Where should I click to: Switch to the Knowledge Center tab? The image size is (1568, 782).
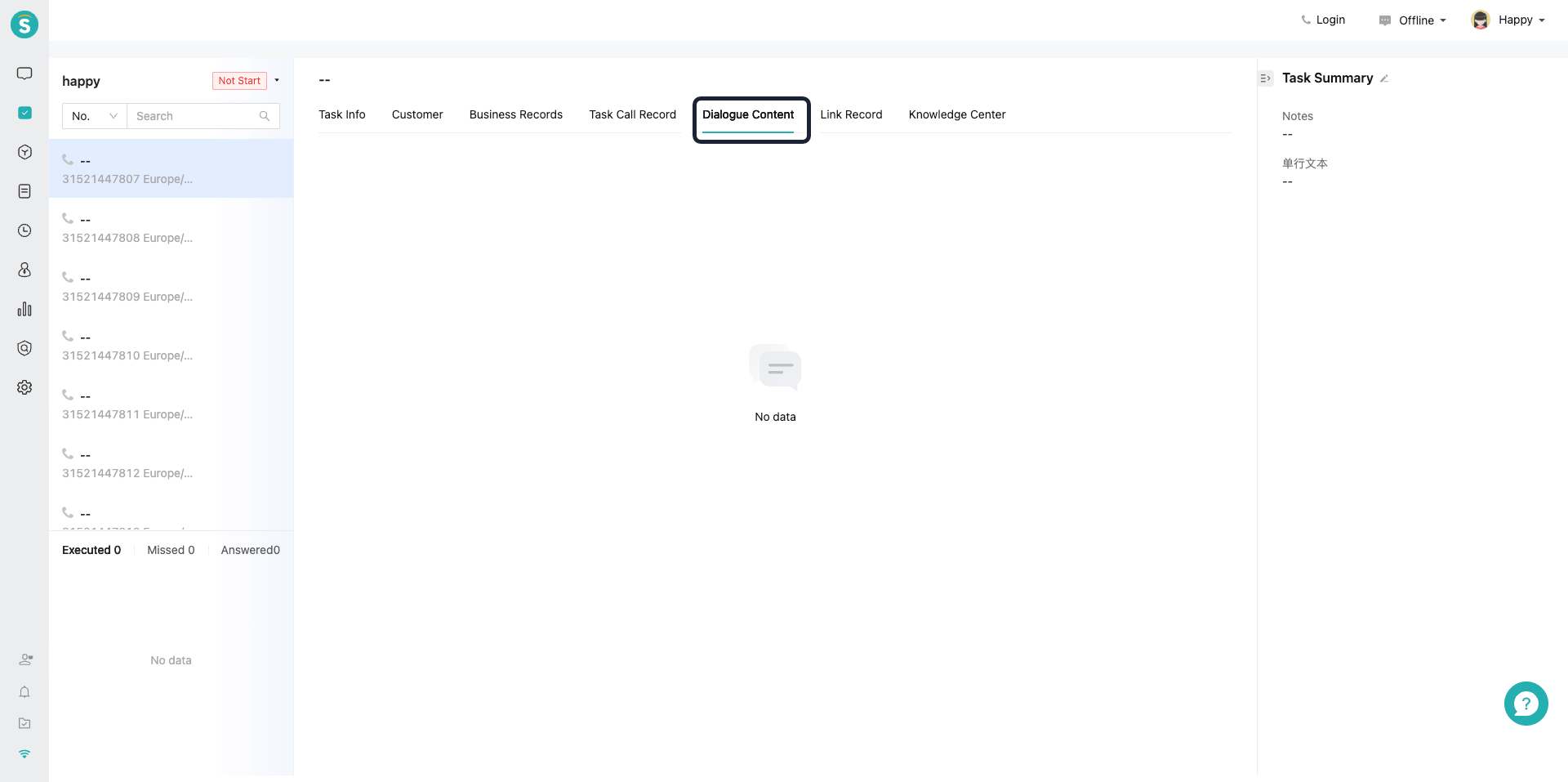(957, 114)
